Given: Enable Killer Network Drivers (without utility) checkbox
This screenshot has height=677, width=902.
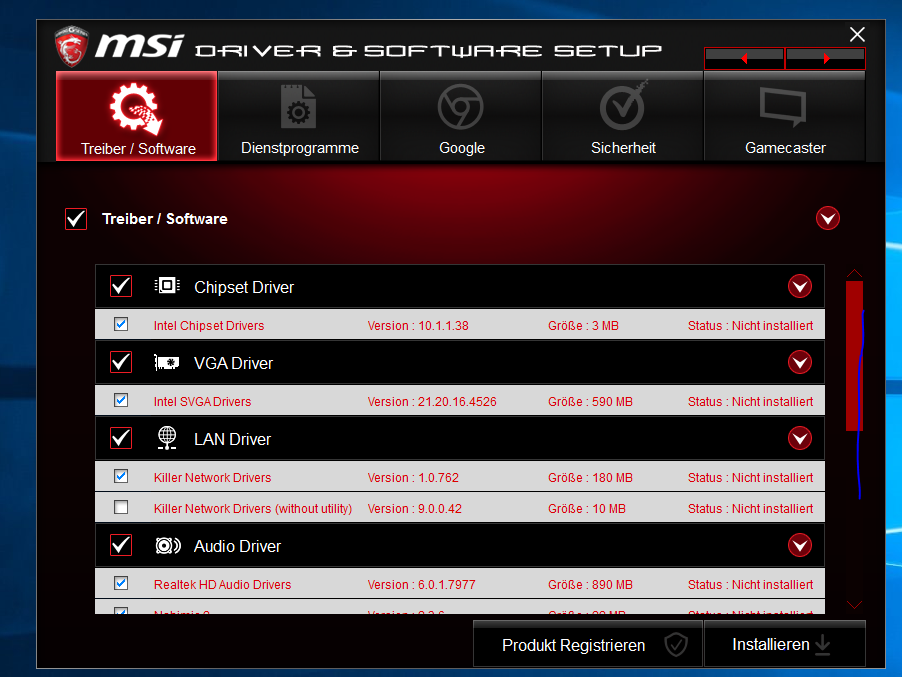Looking at the screenshot, I should click(121, 507).
